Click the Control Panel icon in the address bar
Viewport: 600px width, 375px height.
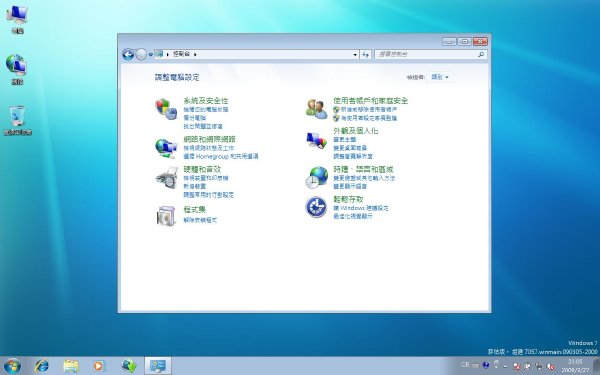[158, 54]
